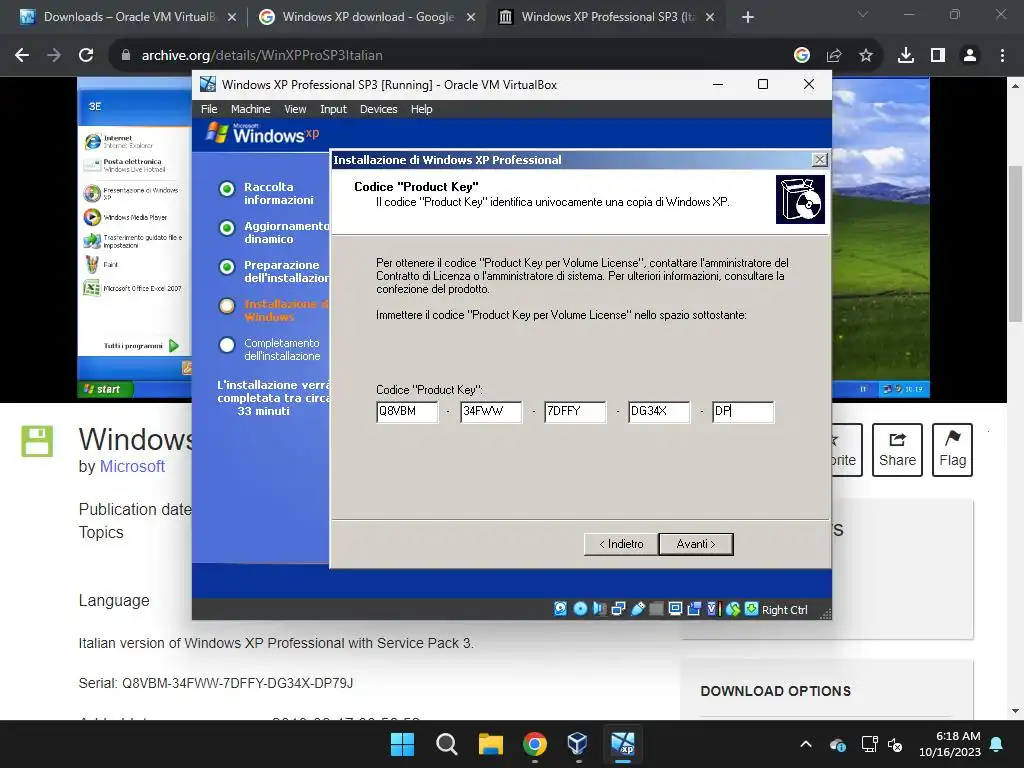
Task: Close the Installazione di Windows XP Professional dialog
Action: [x=820, y=159]
